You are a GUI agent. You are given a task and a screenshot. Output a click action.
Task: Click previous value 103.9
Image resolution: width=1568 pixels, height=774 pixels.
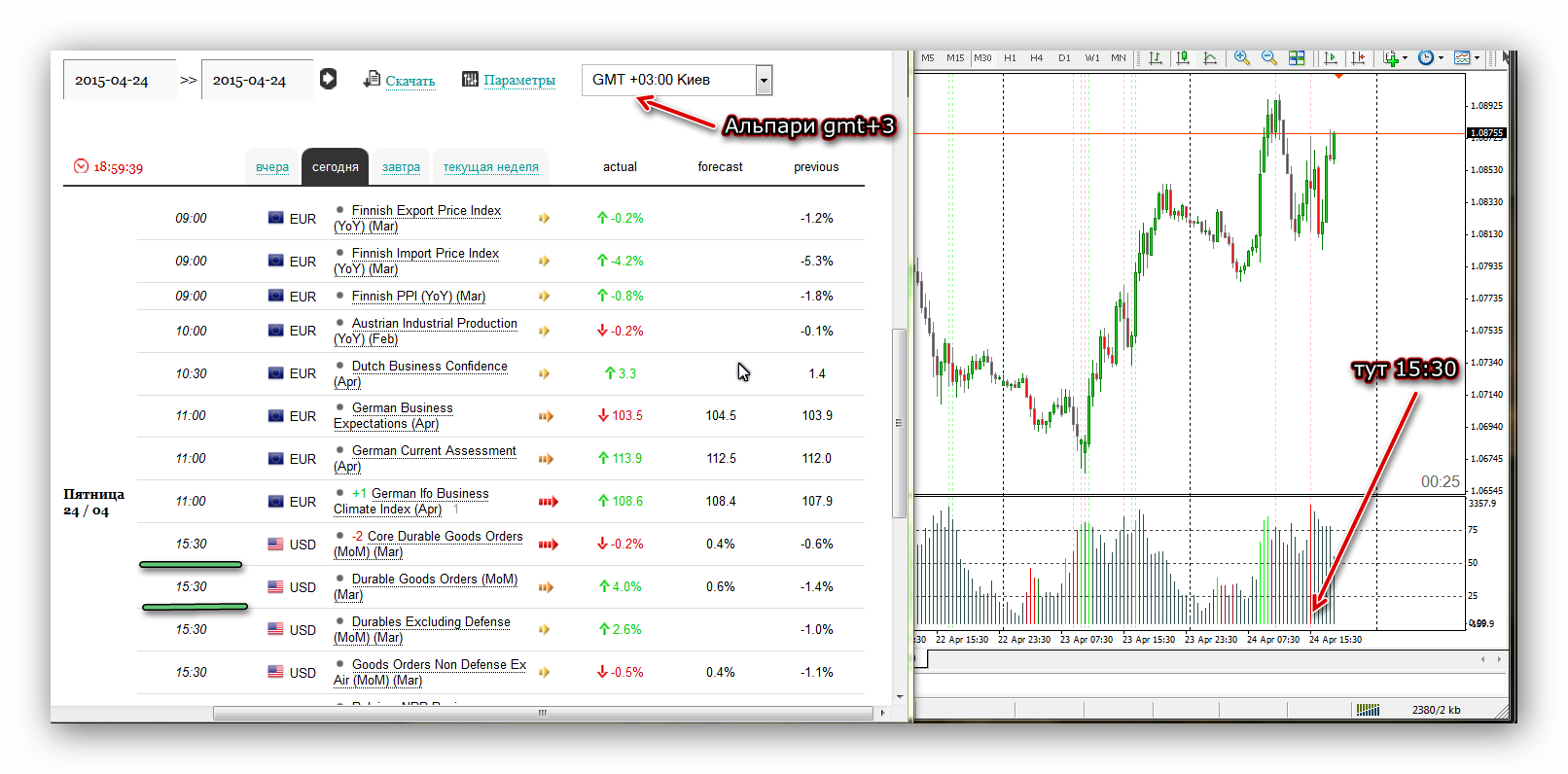817,415
